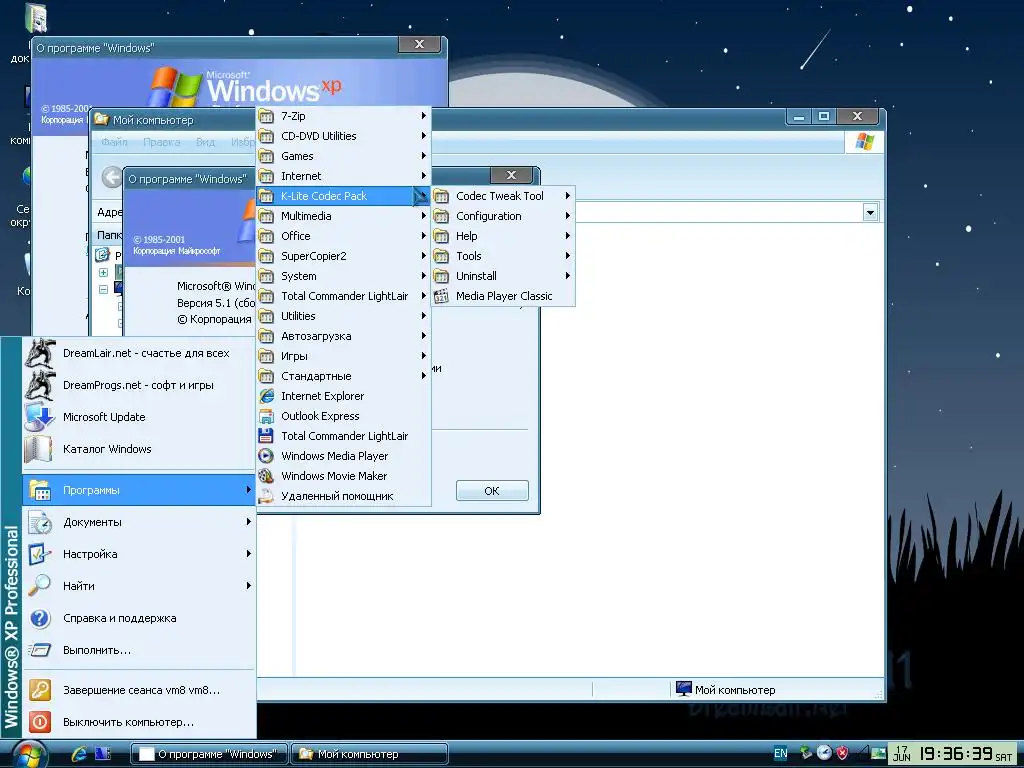Open Справка и поддержка

pos(138,618)
